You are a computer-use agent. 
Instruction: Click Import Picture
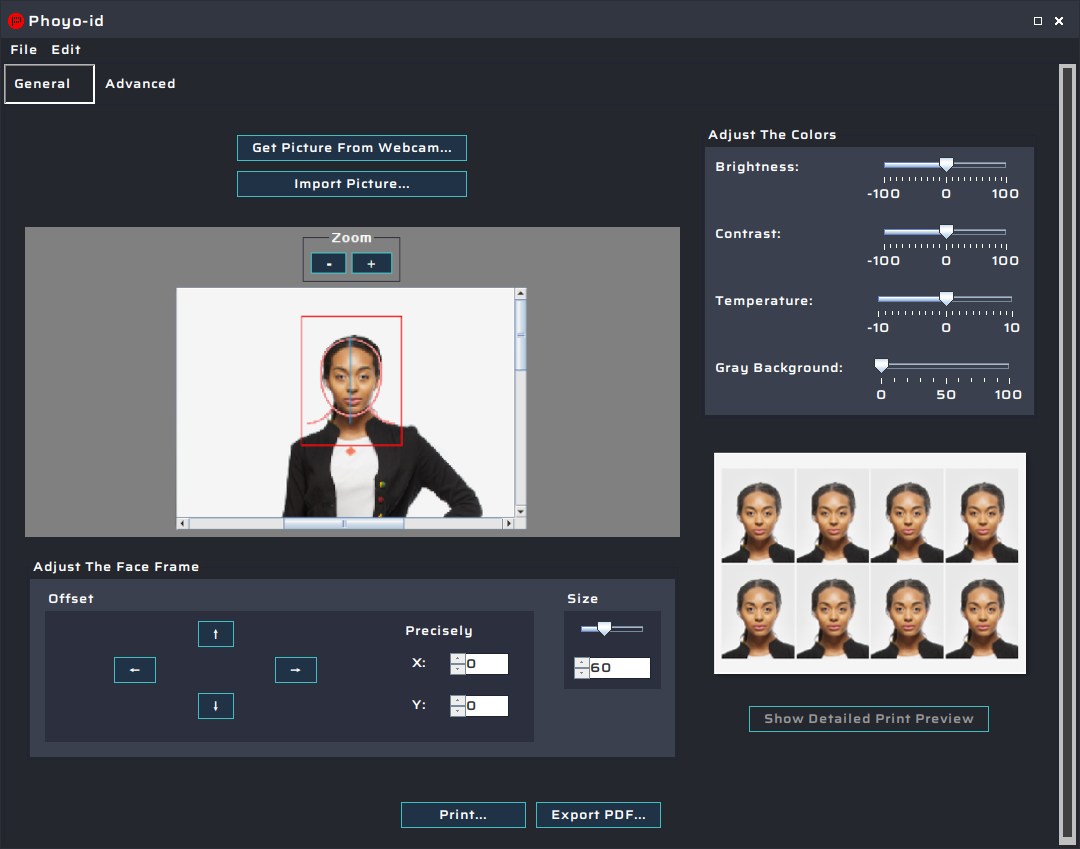click(x=351, y=184)
